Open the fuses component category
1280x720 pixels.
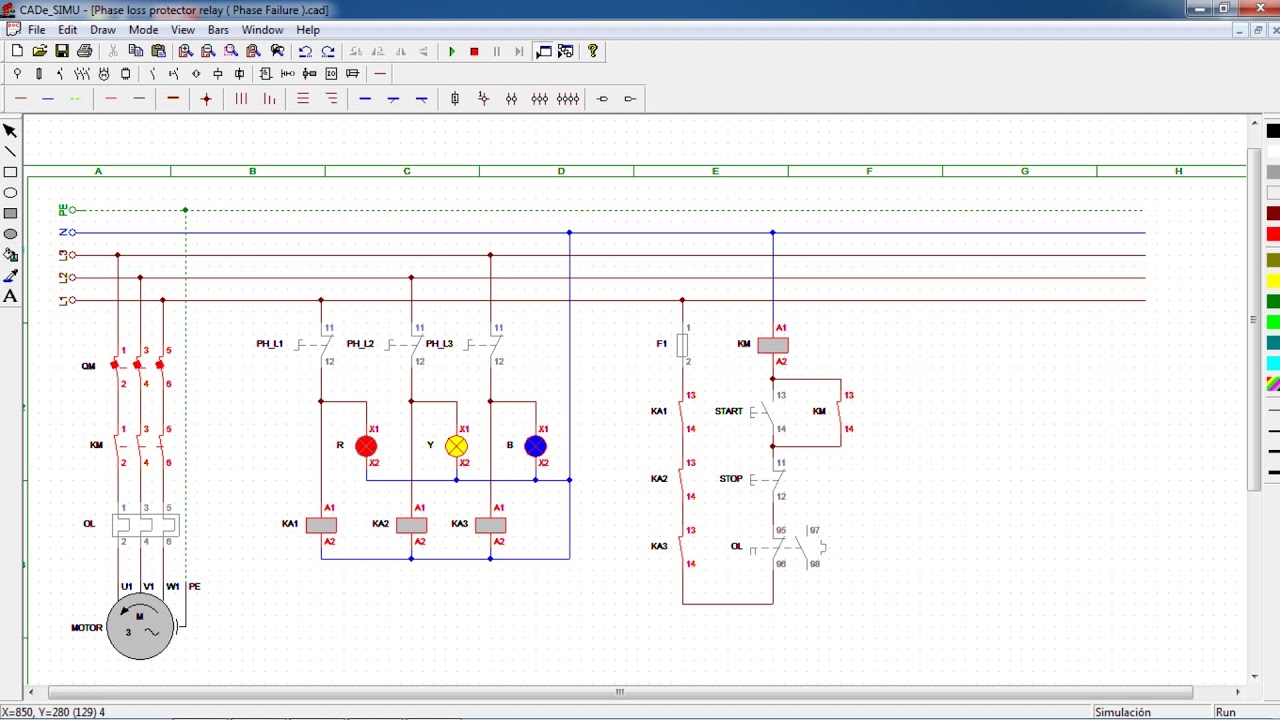point(39,74)
